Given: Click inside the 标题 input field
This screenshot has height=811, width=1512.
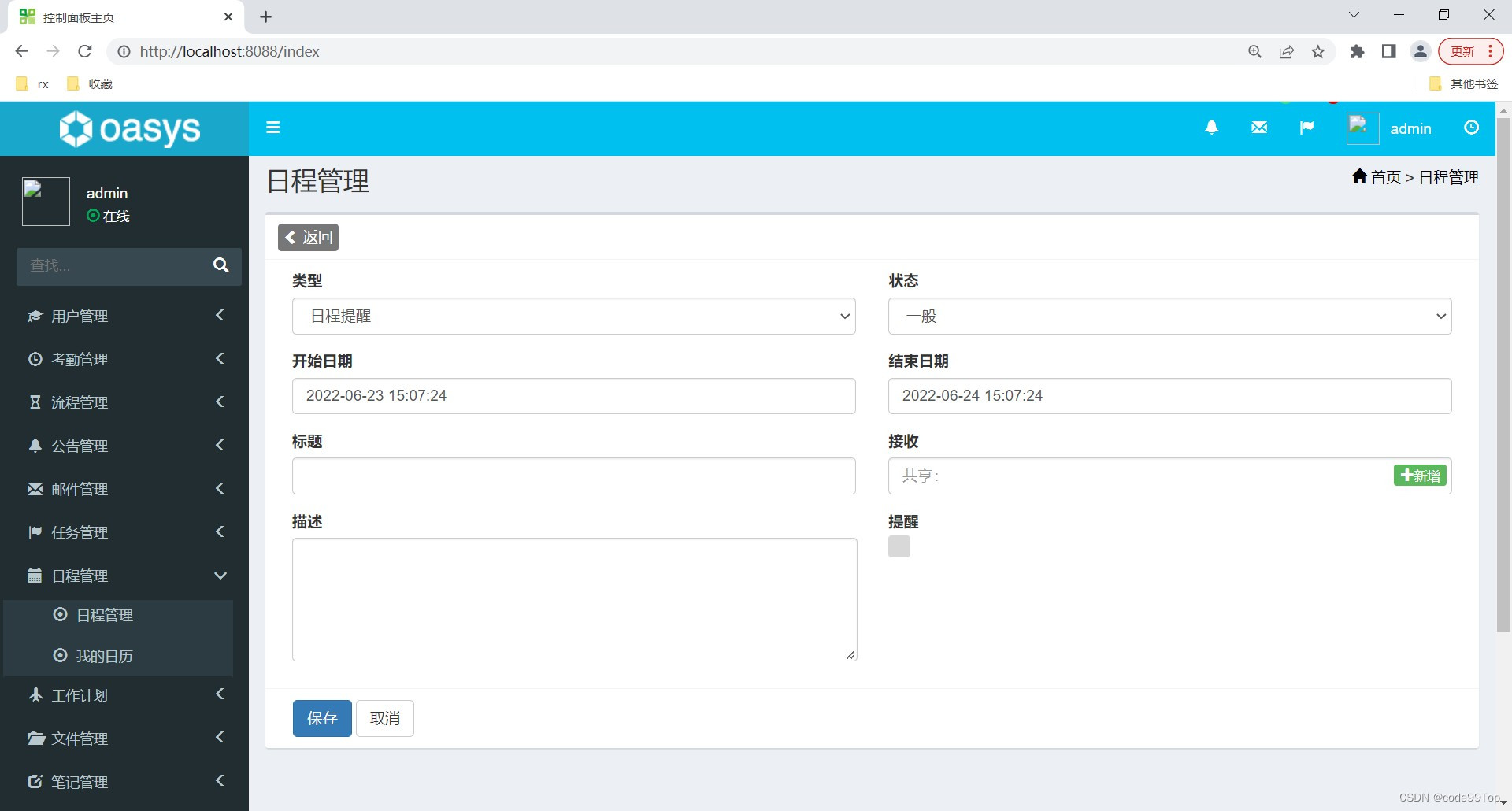Looking at the screenshot, I should click(x=573, y=476).
